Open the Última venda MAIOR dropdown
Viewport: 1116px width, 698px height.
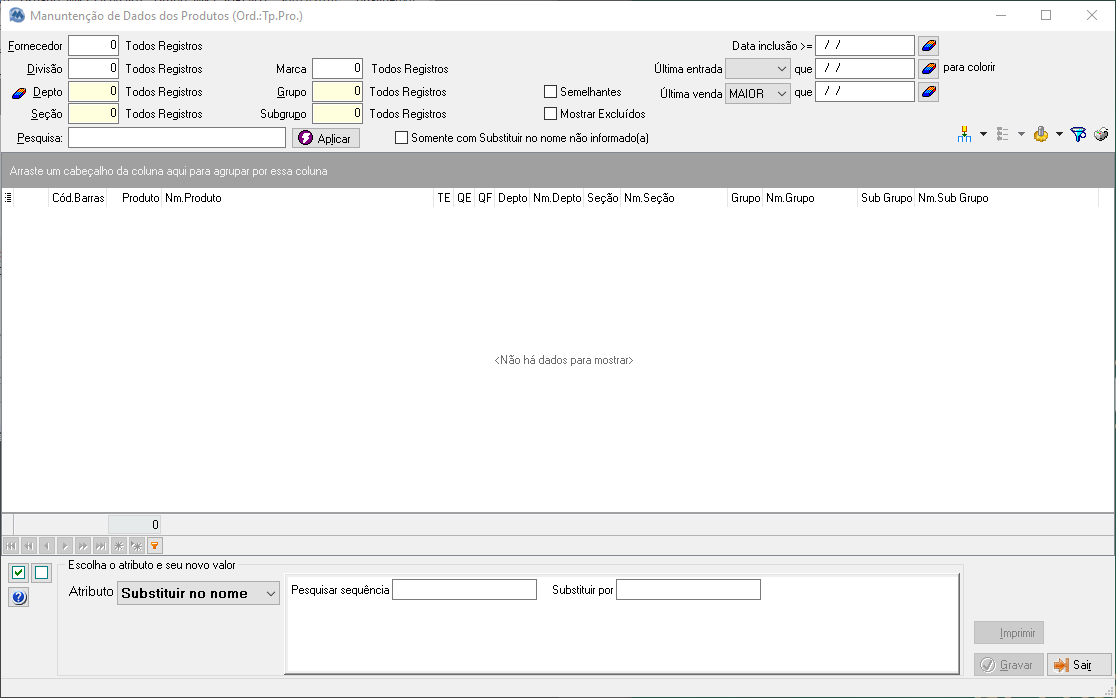pos(757,93)
